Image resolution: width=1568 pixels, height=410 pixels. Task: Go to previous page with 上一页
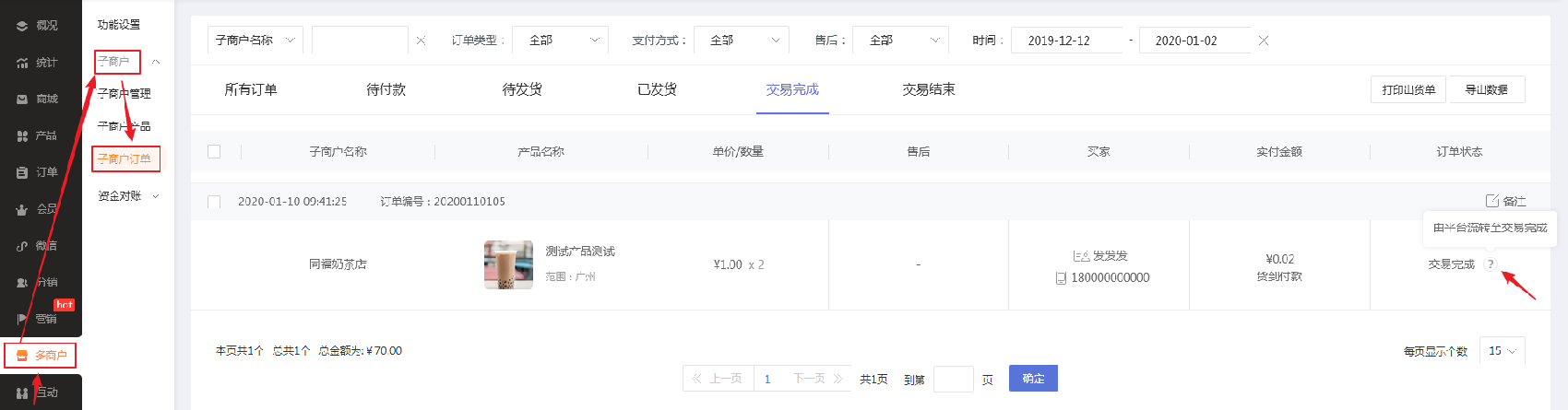[718, 379]
